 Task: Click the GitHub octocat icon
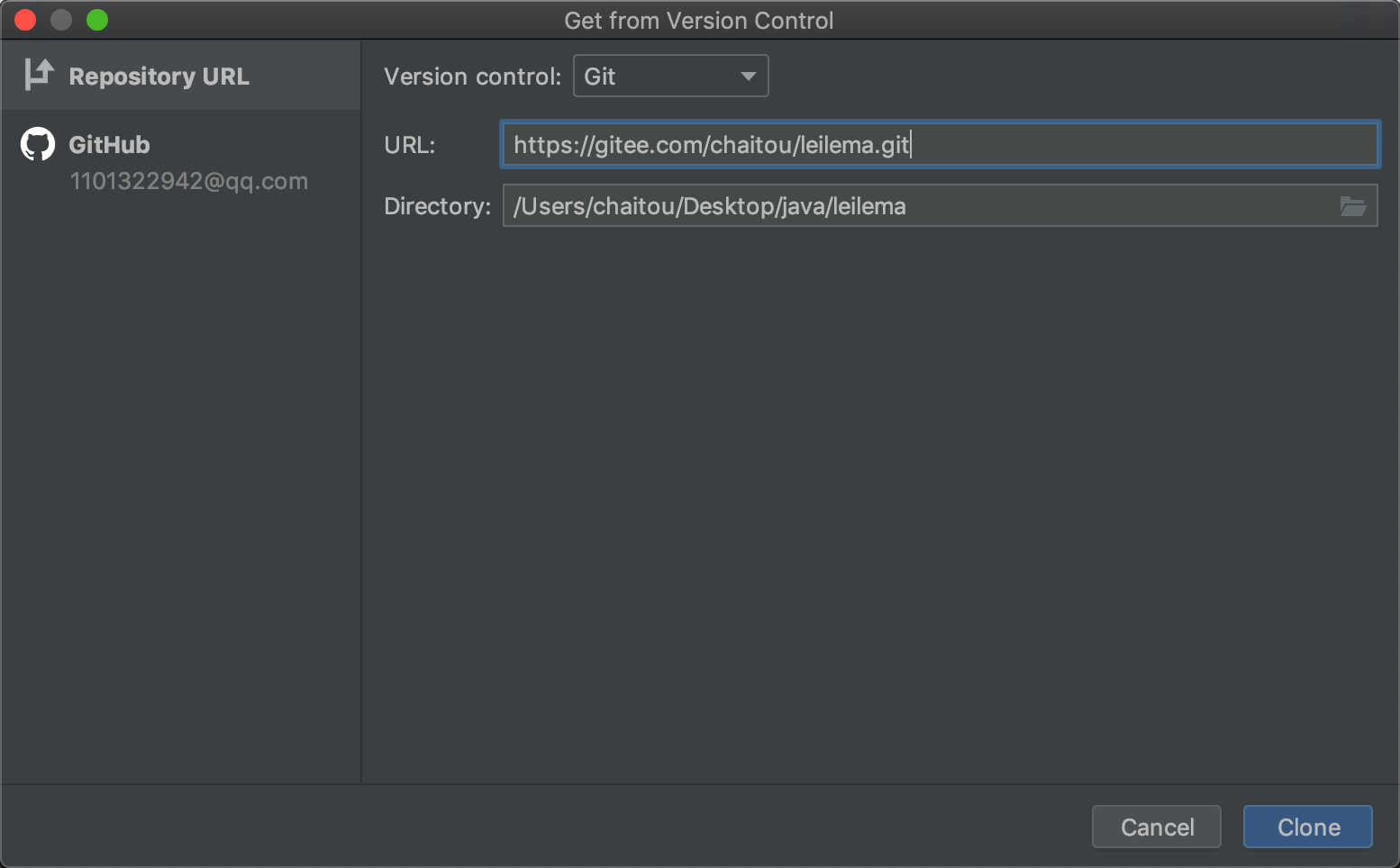coord(37,143)
